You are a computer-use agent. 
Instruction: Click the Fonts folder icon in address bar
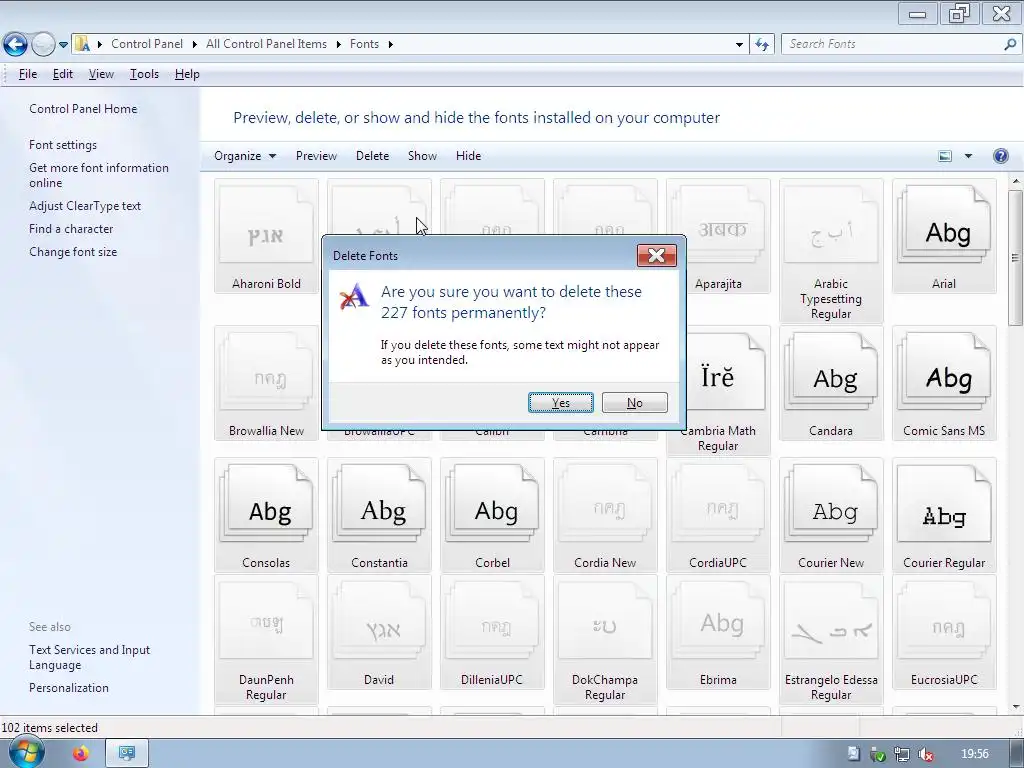pyautogui.click(x=82, y=44)
